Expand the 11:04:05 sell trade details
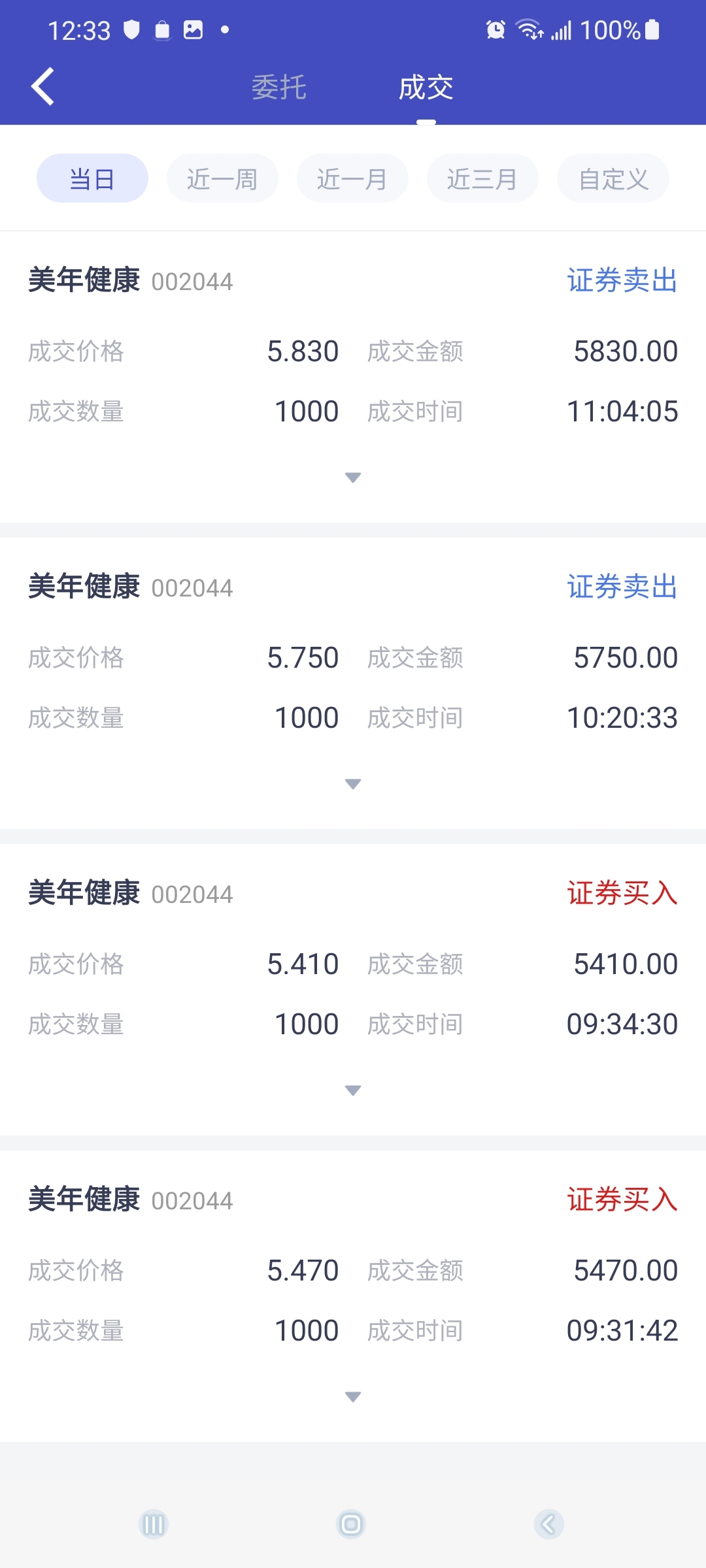This screenshot has height=1568, width=706. point(353,478)
